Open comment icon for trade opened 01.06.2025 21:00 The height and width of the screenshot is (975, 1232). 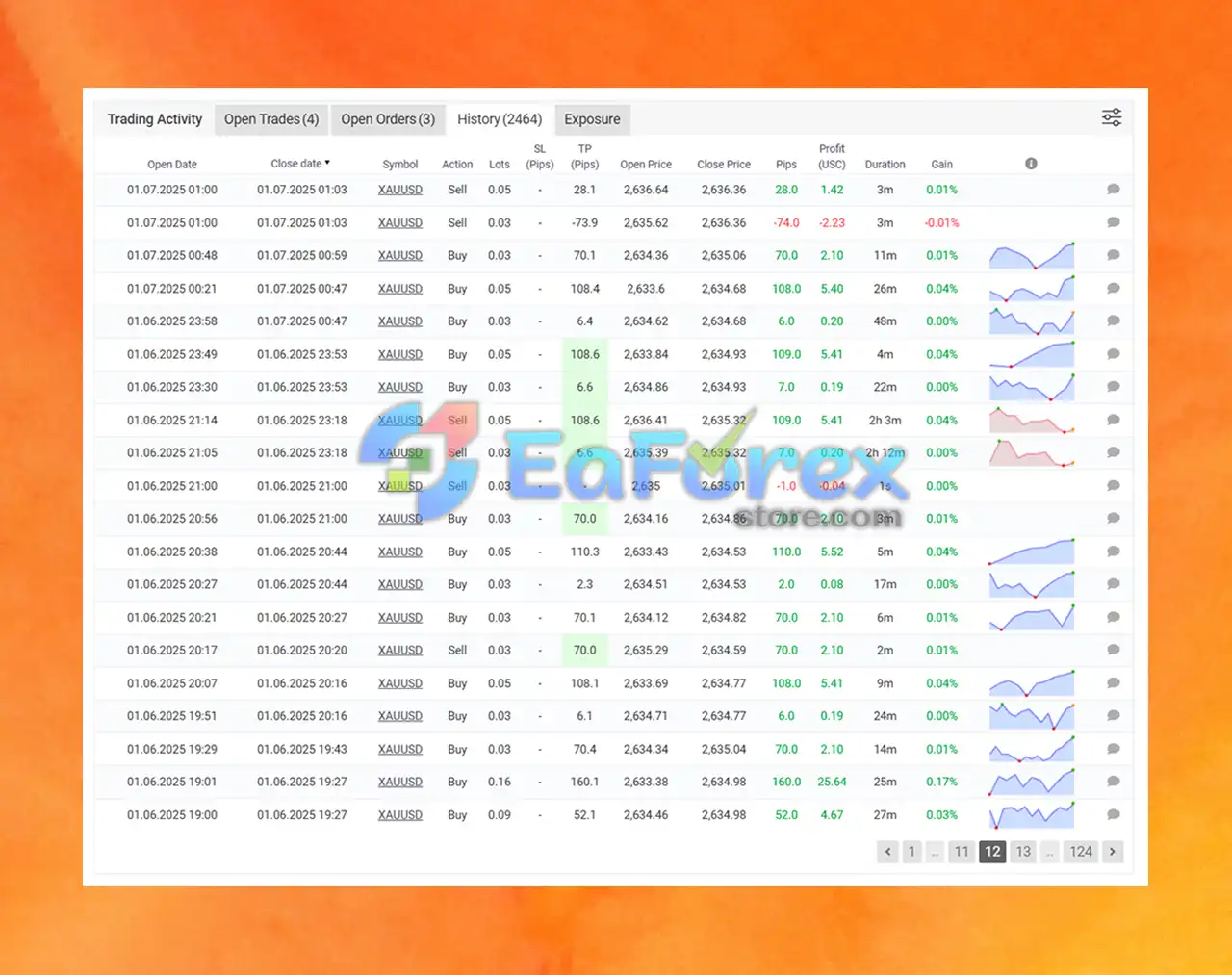click(1113, 486)
